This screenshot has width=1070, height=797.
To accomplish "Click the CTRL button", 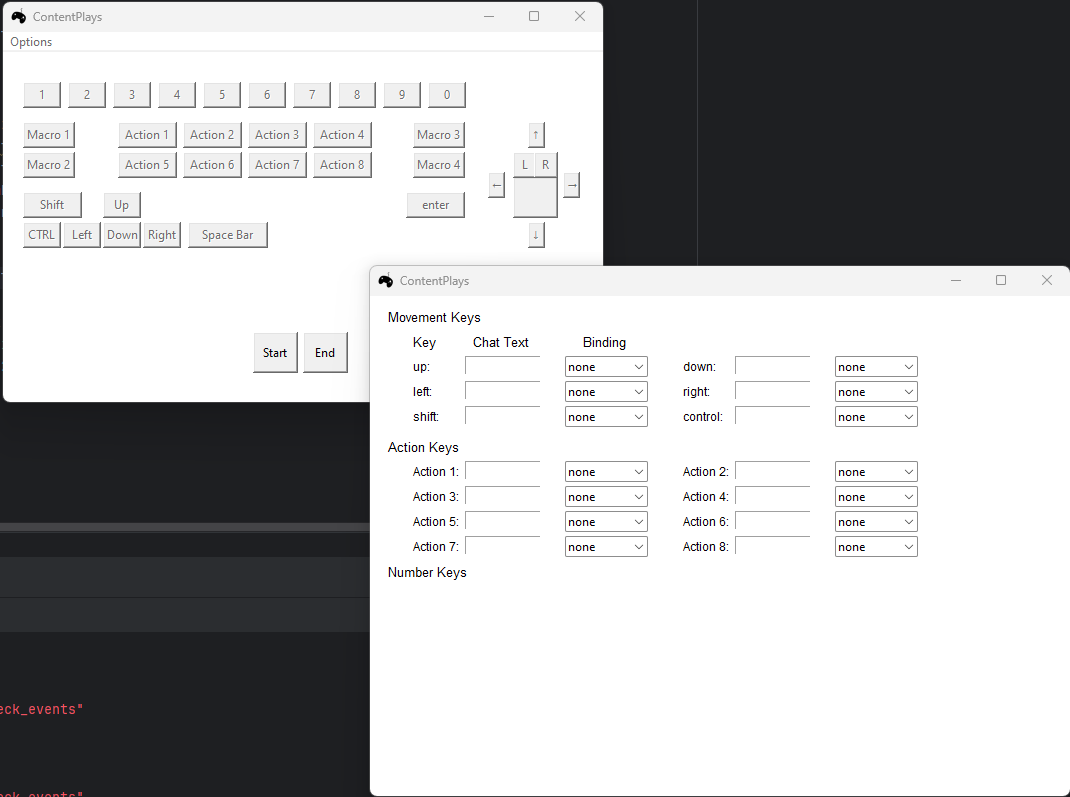I will pos(42,235).
